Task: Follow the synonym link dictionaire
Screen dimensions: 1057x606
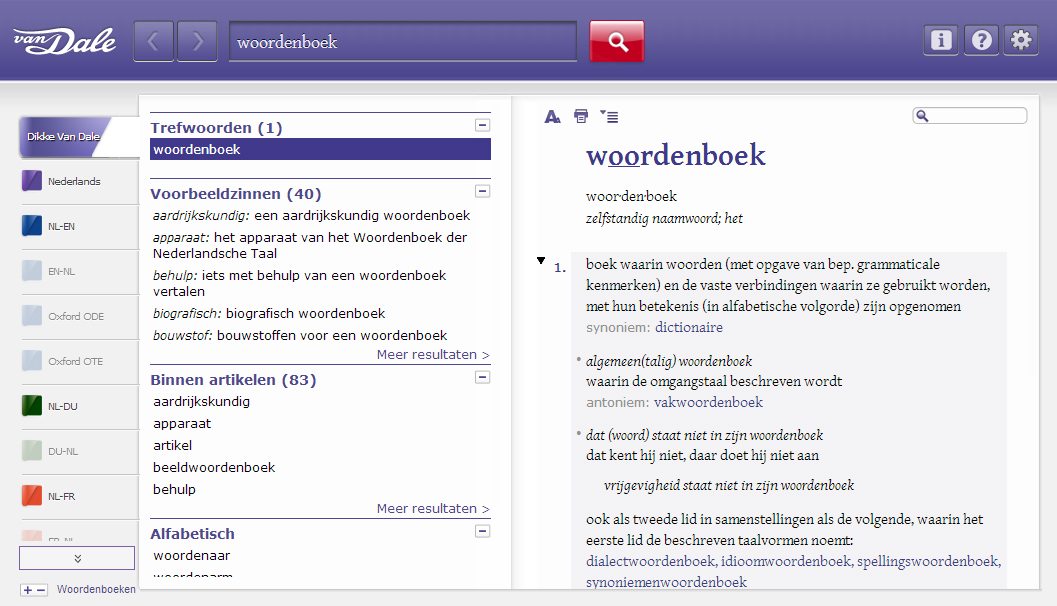Action: 689,328
